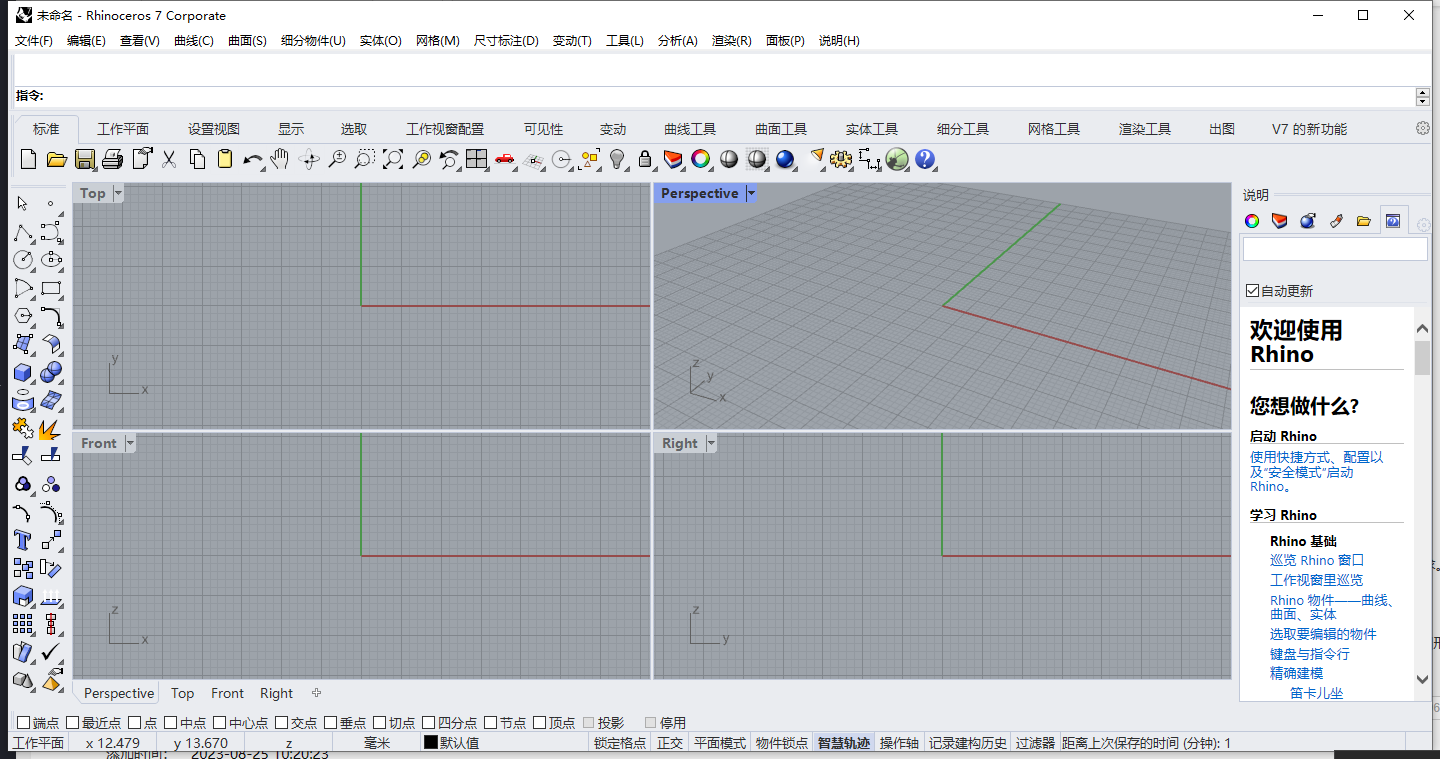Open the command history scroll arrows

click(x=1423, y=96)
